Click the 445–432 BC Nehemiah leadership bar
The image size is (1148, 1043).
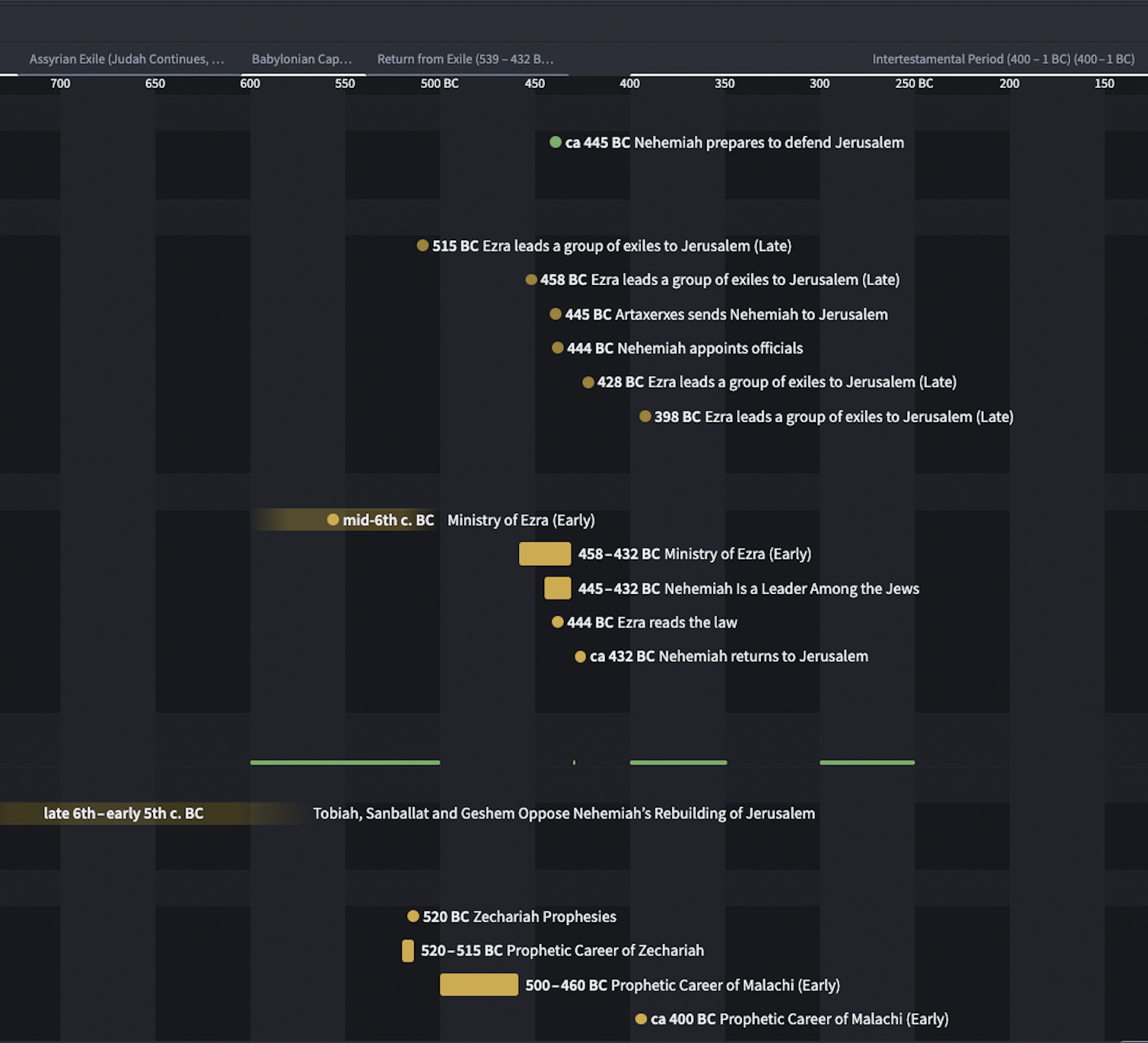pos(557,588)
